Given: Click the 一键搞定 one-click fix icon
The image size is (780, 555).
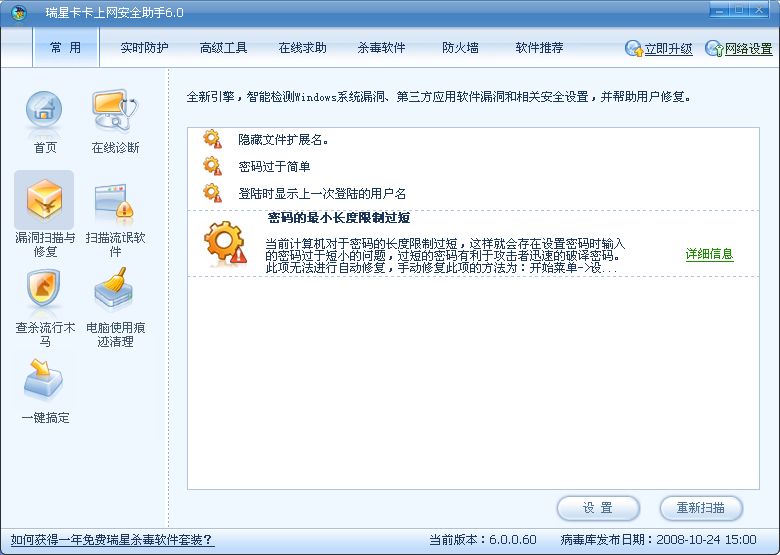Looking at the screenshot, I should [x=44, y=380].
